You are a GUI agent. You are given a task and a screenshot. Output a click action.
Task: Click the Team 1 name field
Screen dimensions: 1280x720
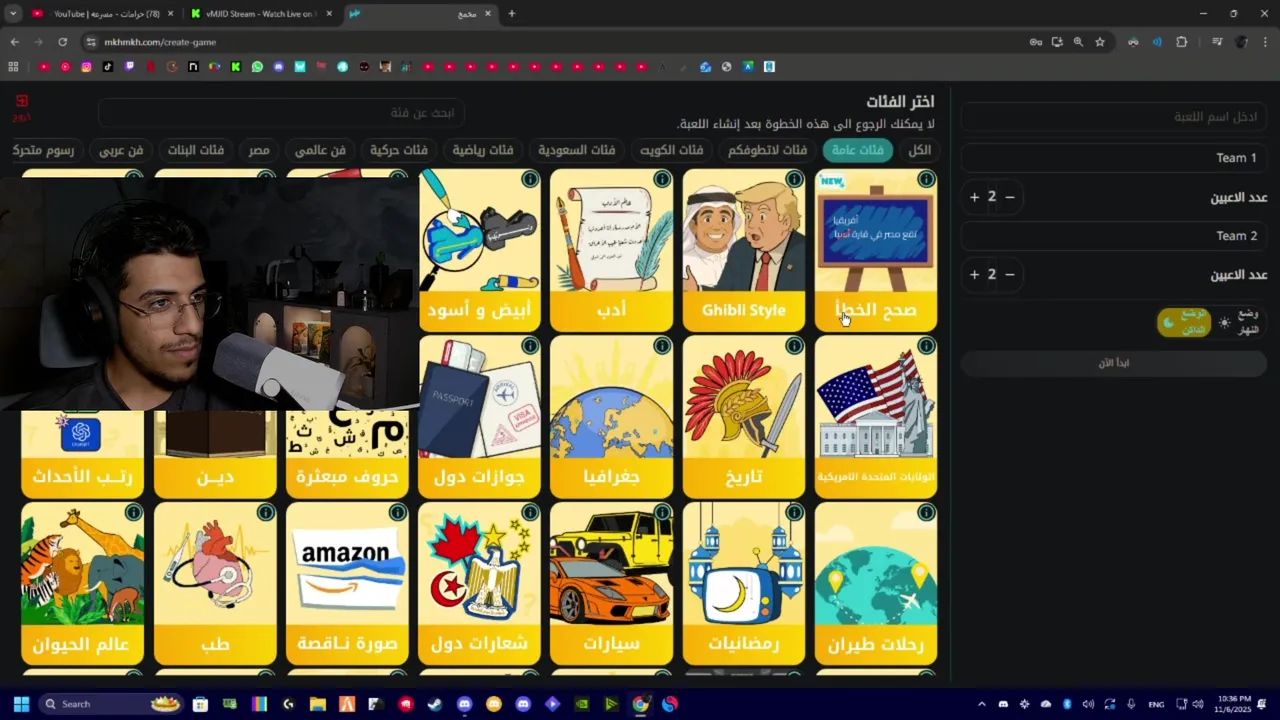tap(1114, 158)
